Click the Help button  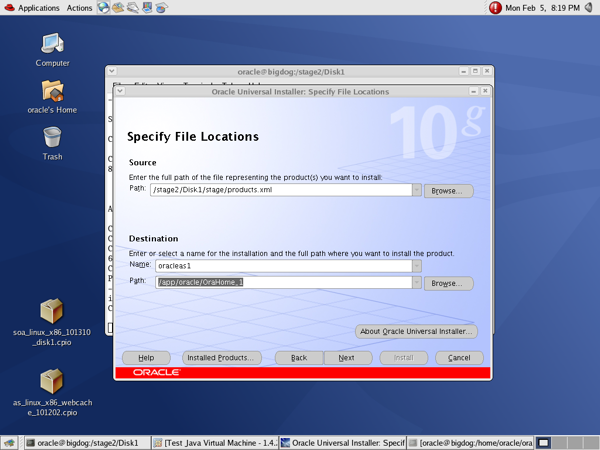click(x=146, y=358)
